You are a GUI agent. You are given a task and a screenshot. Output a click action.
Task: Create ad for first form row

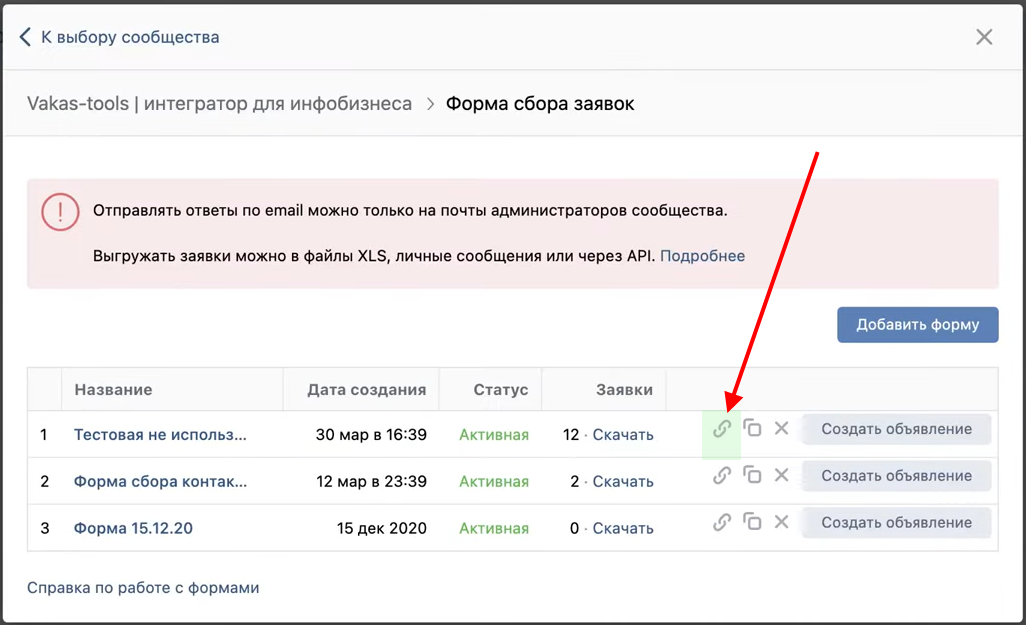pyautogui.click(x=896, y=429)
